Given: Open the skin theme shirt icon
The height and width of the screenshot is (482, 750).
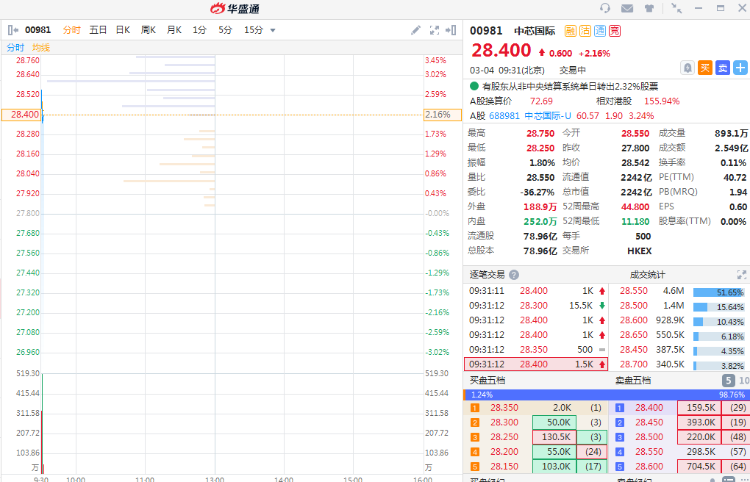Looking at the screenshot, I should (651, 8).
